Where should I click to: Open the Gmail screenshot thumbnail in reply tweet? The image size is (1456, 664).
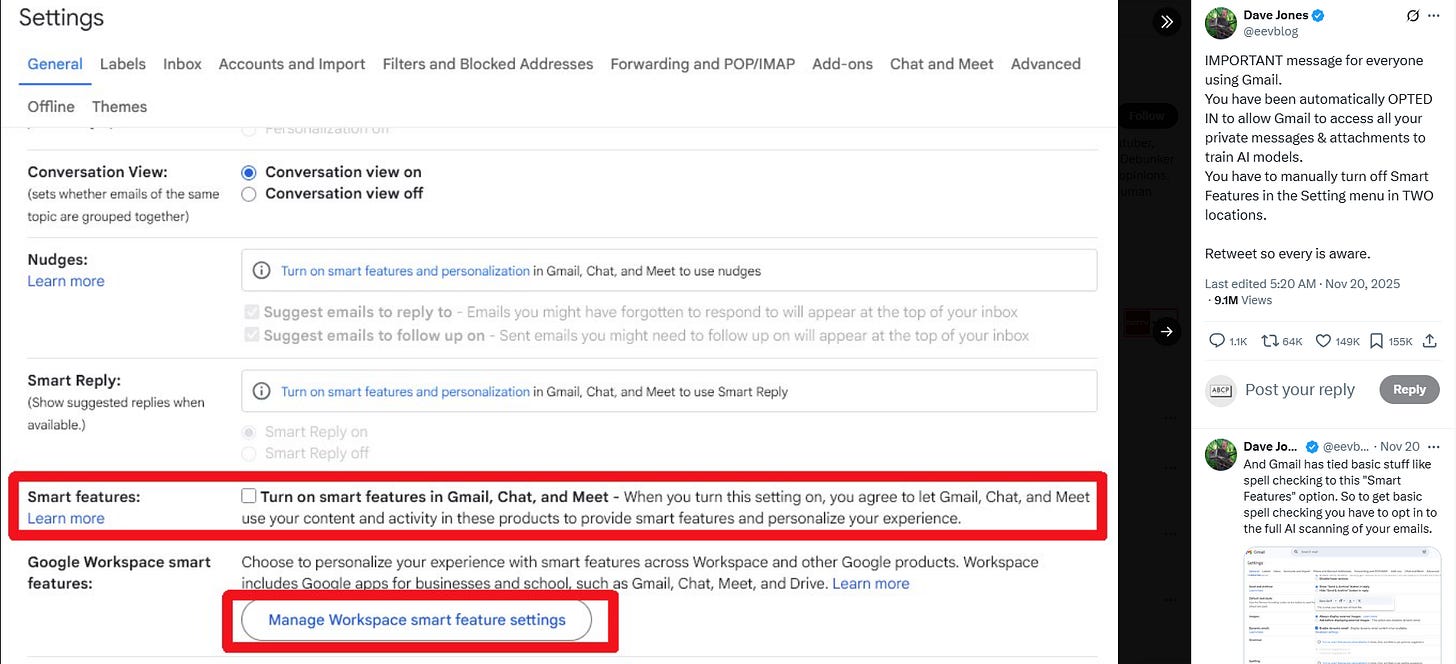(x=1342, y=605)
